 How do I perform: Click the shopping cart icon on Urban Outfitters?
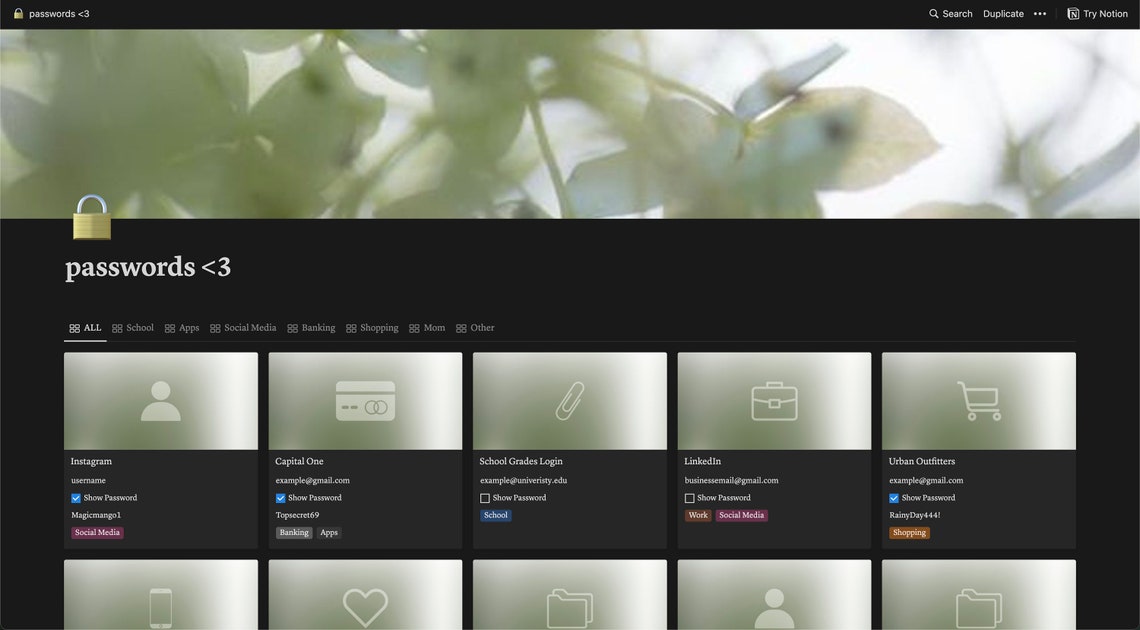tap(978, 399)
